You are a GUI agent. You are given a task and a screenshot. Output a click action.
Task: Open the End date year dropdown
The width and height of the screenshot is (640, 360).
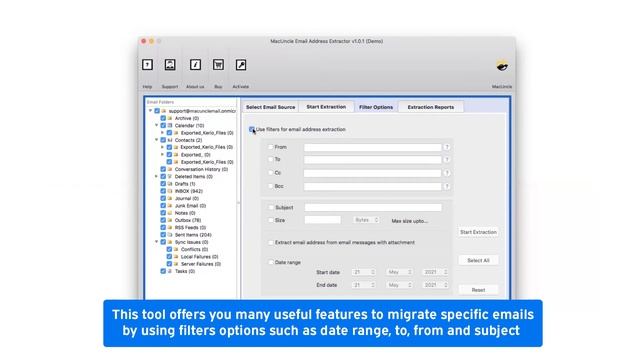point(435,285)
